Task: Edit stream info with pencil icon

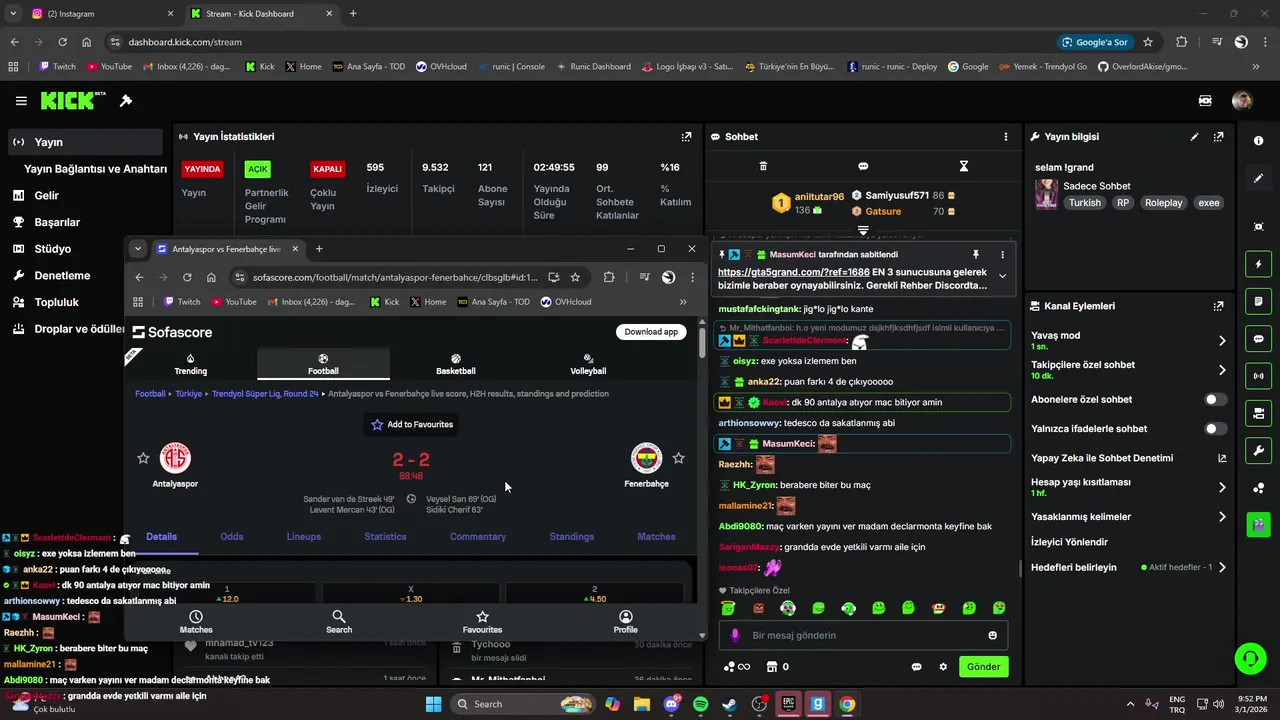Action: [x=1194, y=137]
